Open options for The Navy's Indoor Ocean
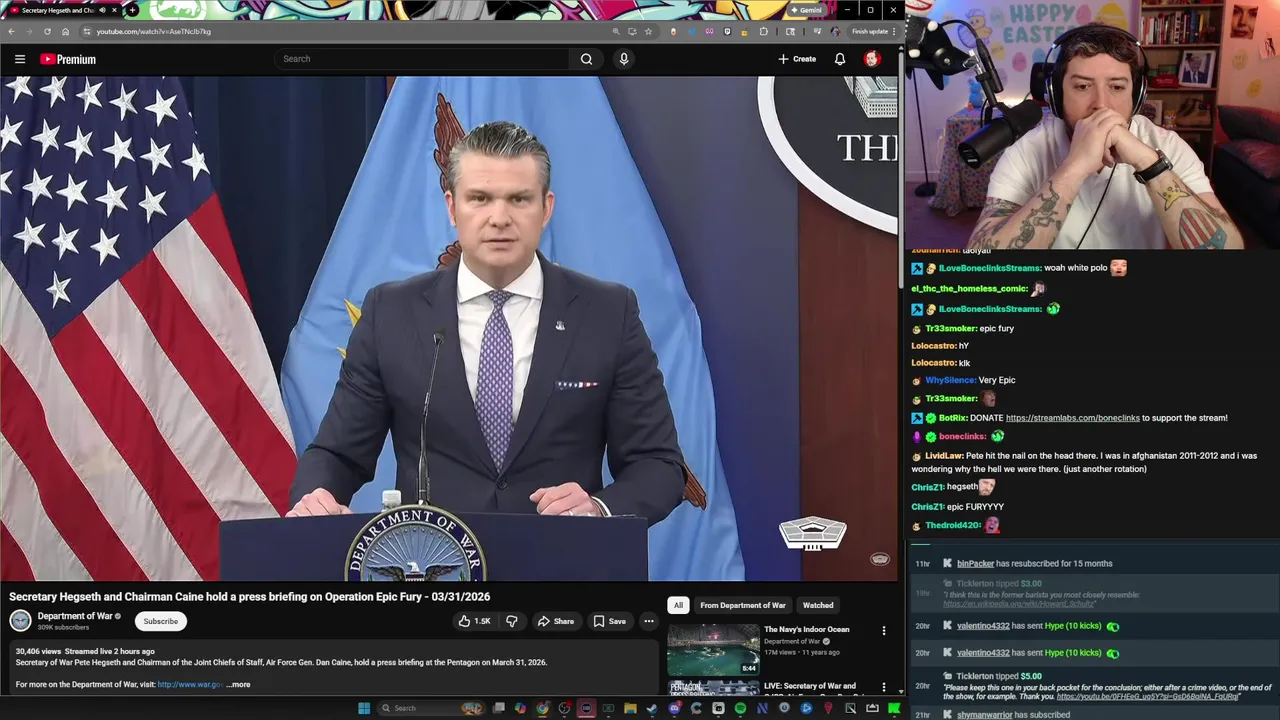The image size is (1280, 720). [x=883, y=631]
